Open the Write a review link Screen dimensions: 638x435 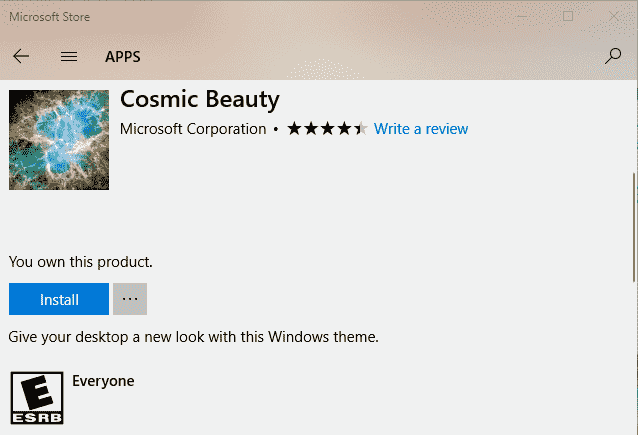(421, 129)
